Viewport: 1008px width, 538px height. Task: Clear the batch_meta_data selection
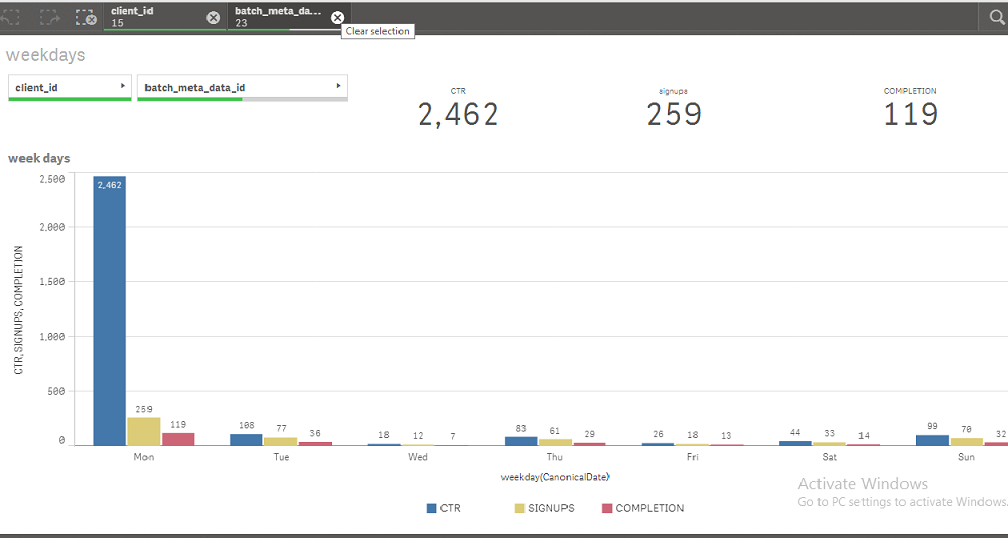pos(337,18)
